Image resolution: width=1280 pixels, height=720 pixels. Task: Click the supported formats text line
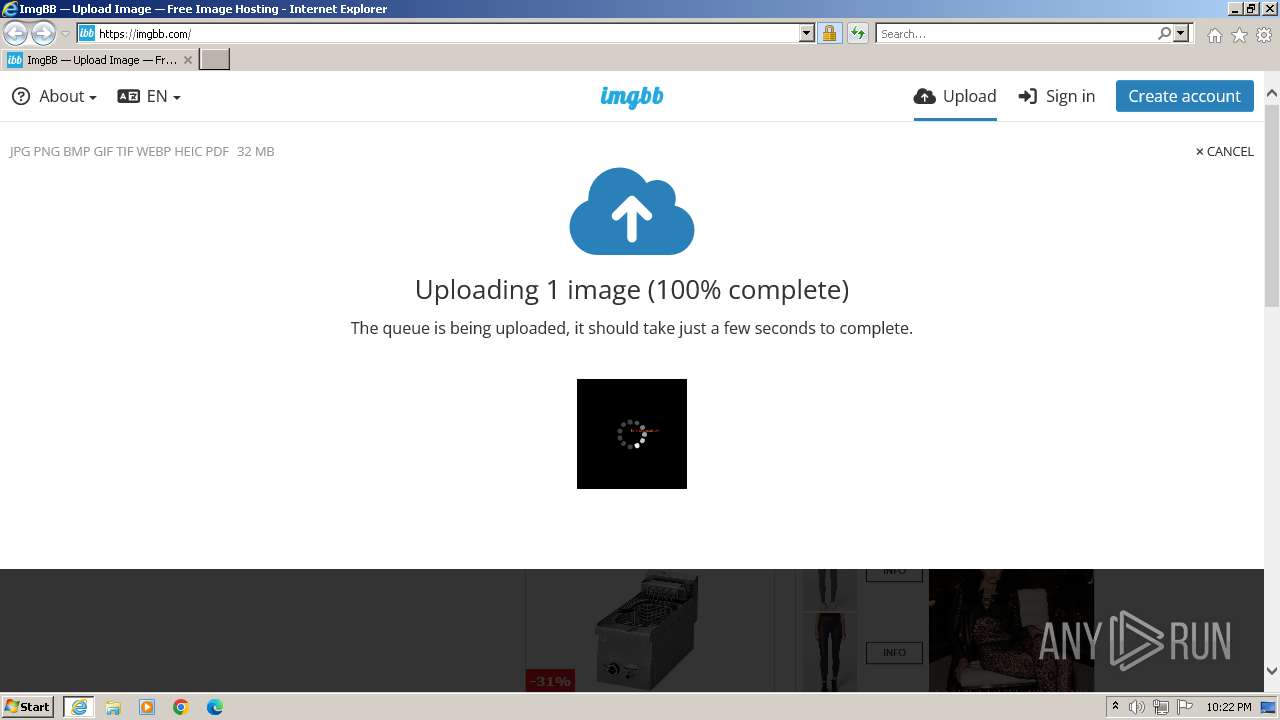[142, 151]
